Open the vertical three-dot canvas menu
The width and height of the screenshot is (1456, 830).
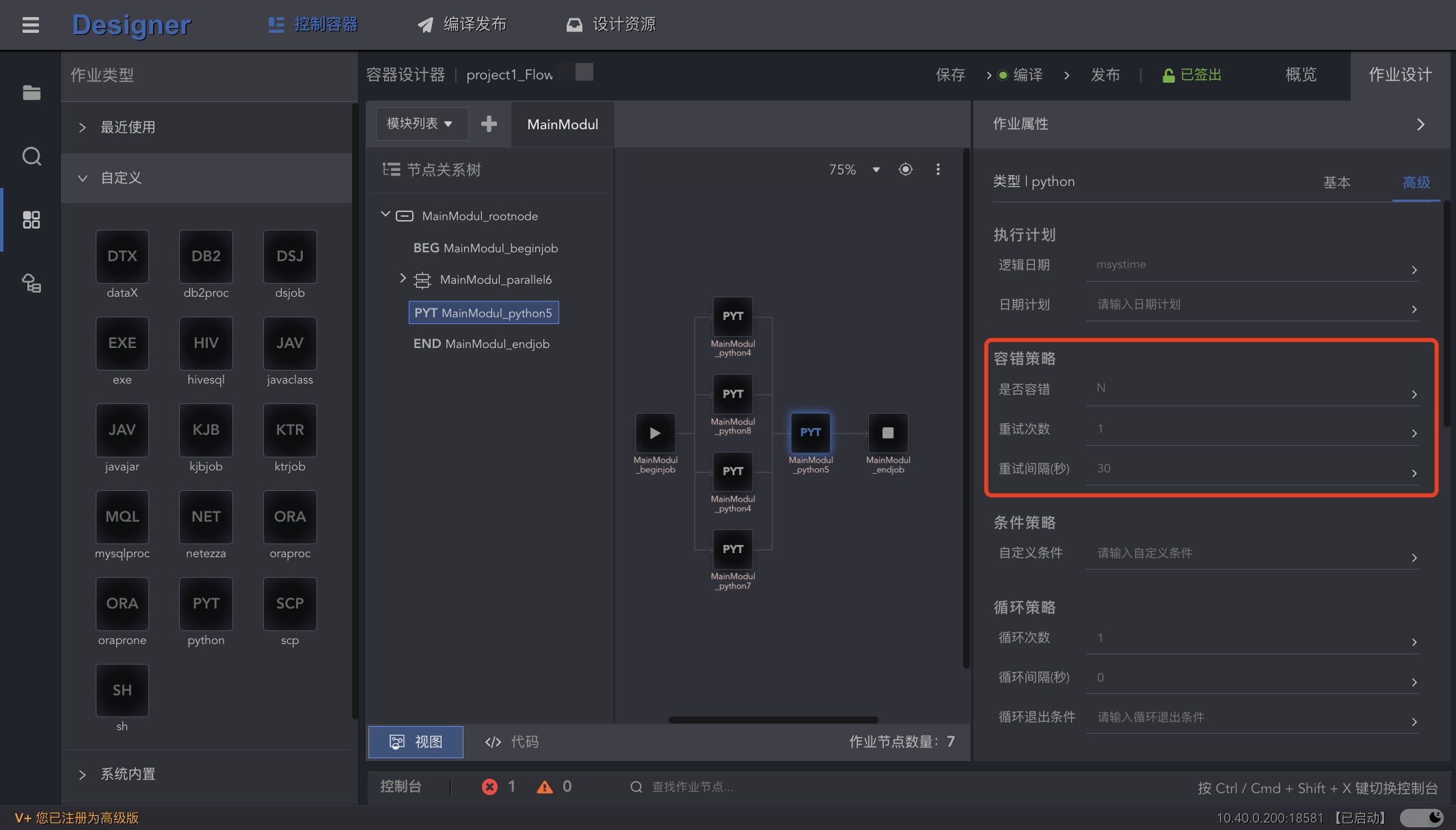click(x=938, y=170)
